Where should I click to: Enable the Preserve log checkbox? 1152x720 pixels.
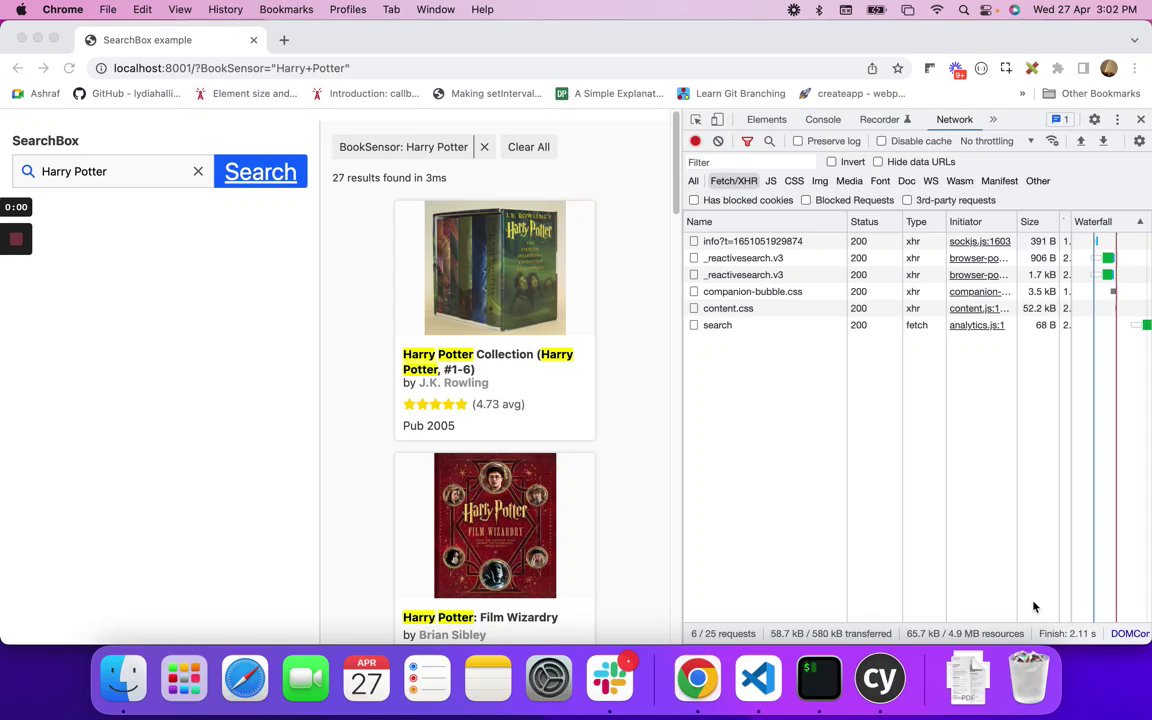tap(798, 141)
